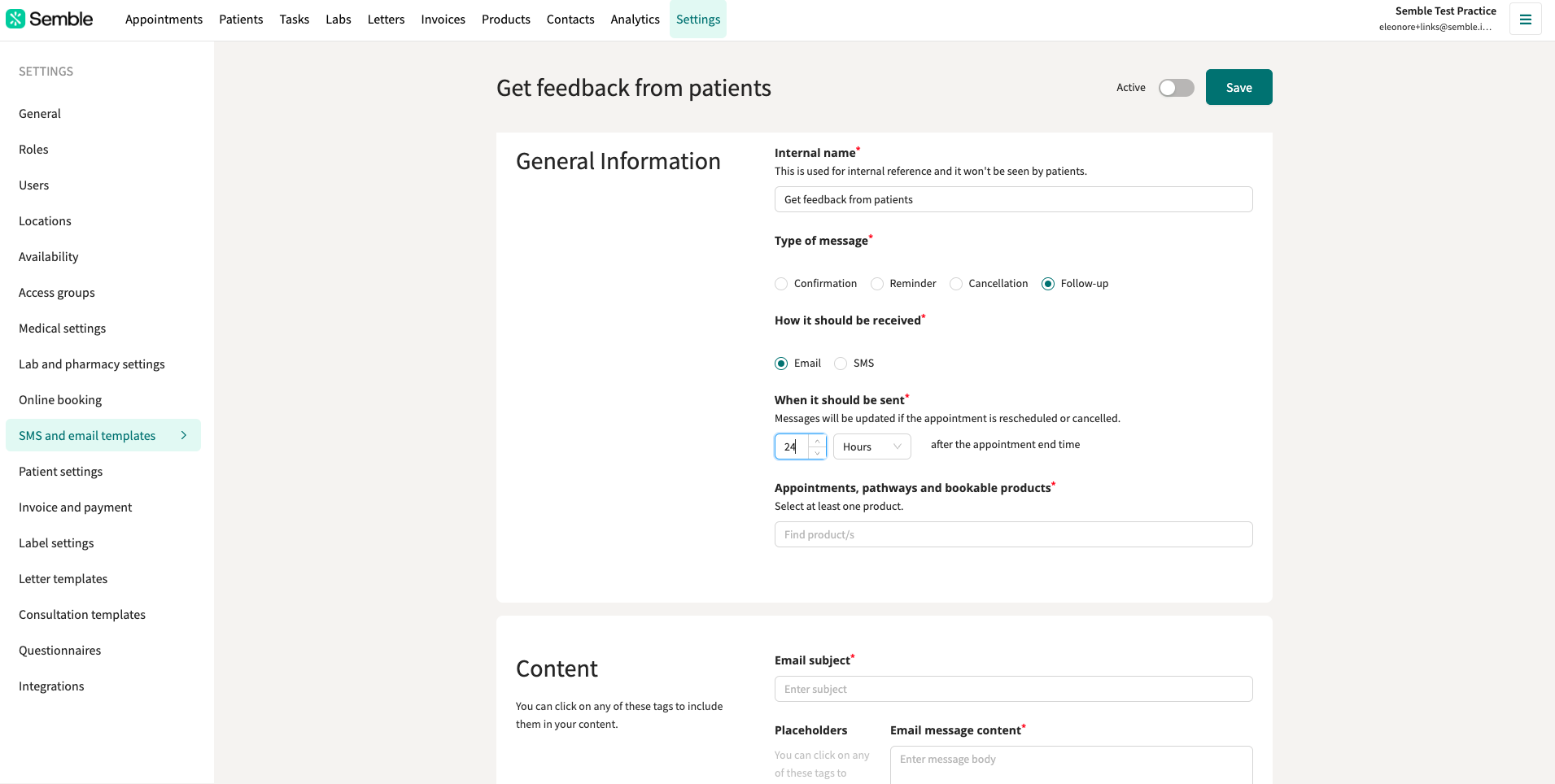Open Invoice and payment settings
The image size is (1555, 784).
pyautogui.click(x=76, y=507)
